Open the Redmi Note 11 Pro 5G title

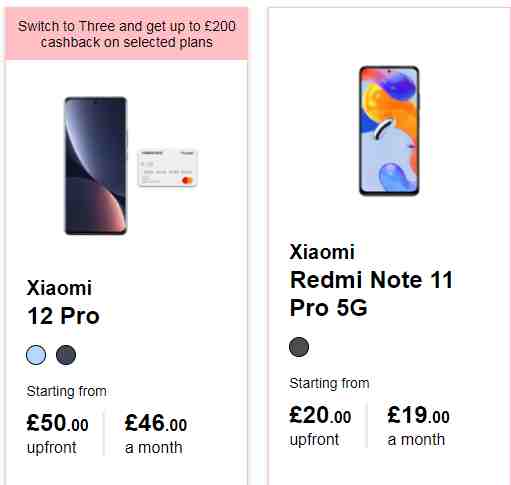371,293
